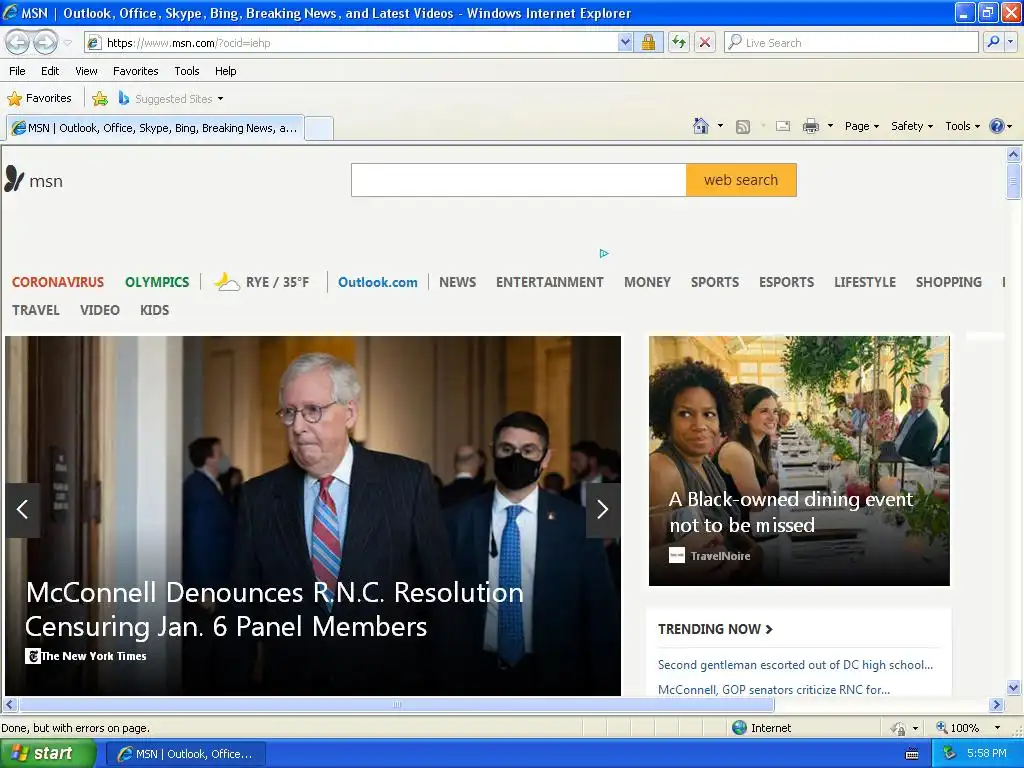This screenshot has height=768, width=1024.
Task: Click the red Stop loading icon
Action: pyautogui.click(x=705, y=42)
